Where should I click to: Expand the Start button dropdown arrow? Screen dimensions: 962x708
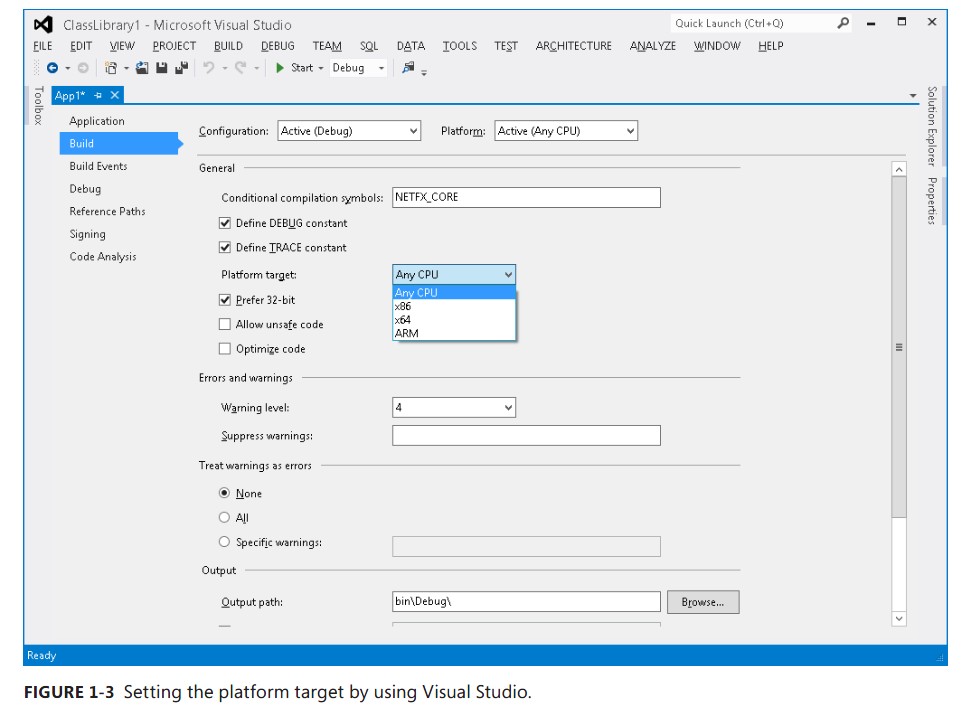(x=321, y=68)
